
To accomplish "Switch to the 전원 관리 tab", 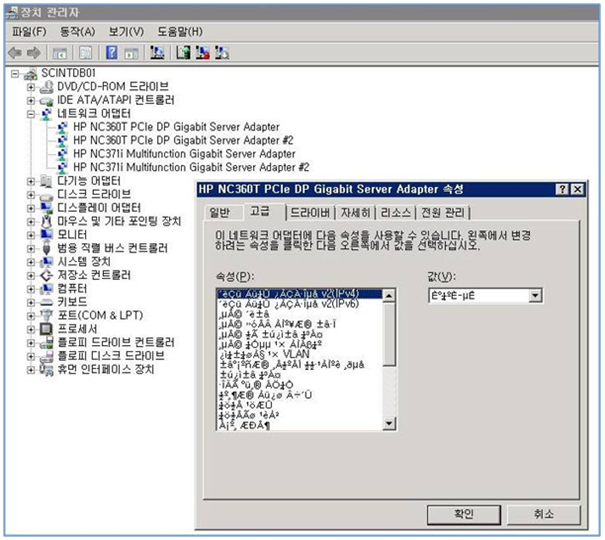I will click(x=443, y=213).
